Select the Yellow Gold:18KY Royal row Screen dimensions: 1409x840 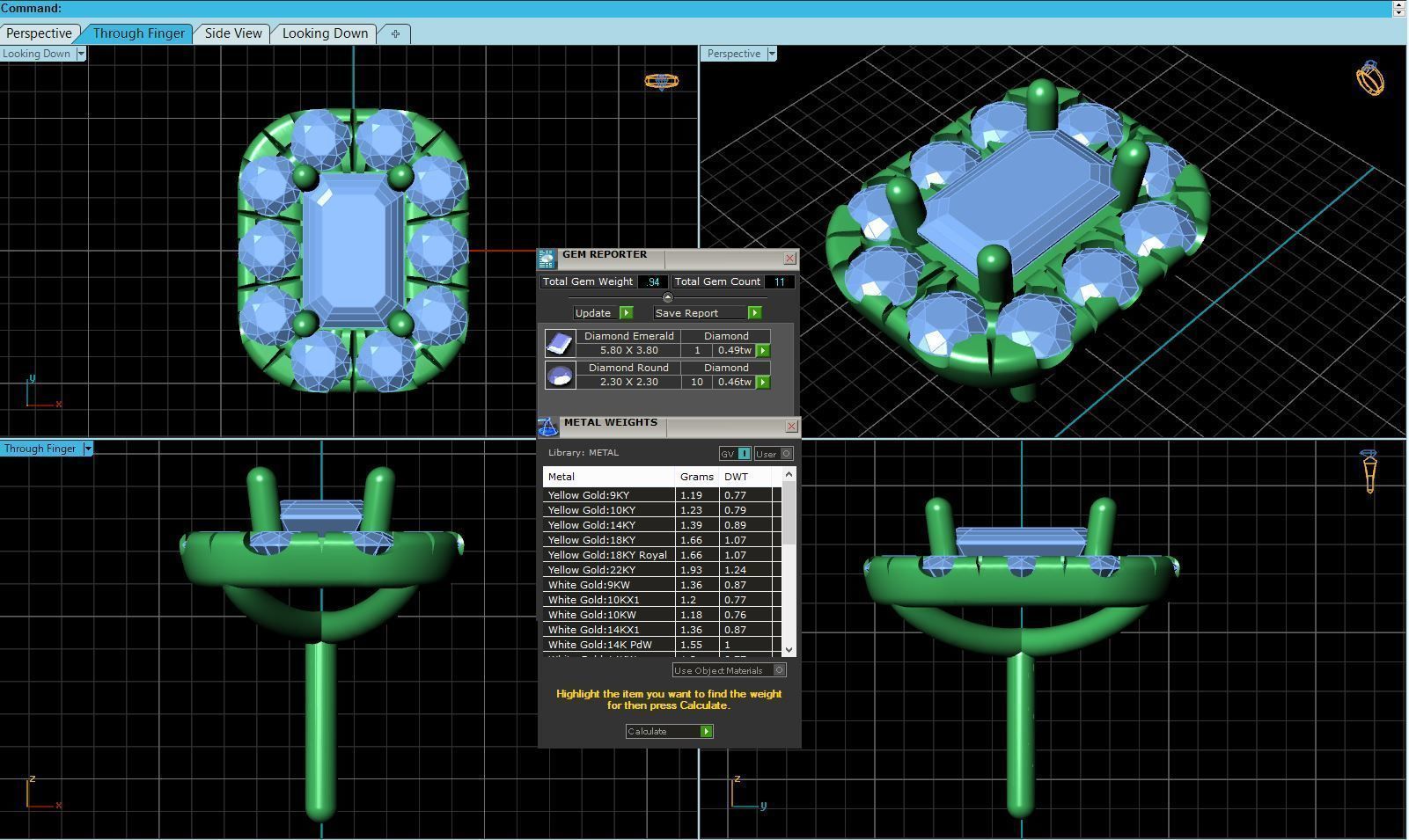662,555
